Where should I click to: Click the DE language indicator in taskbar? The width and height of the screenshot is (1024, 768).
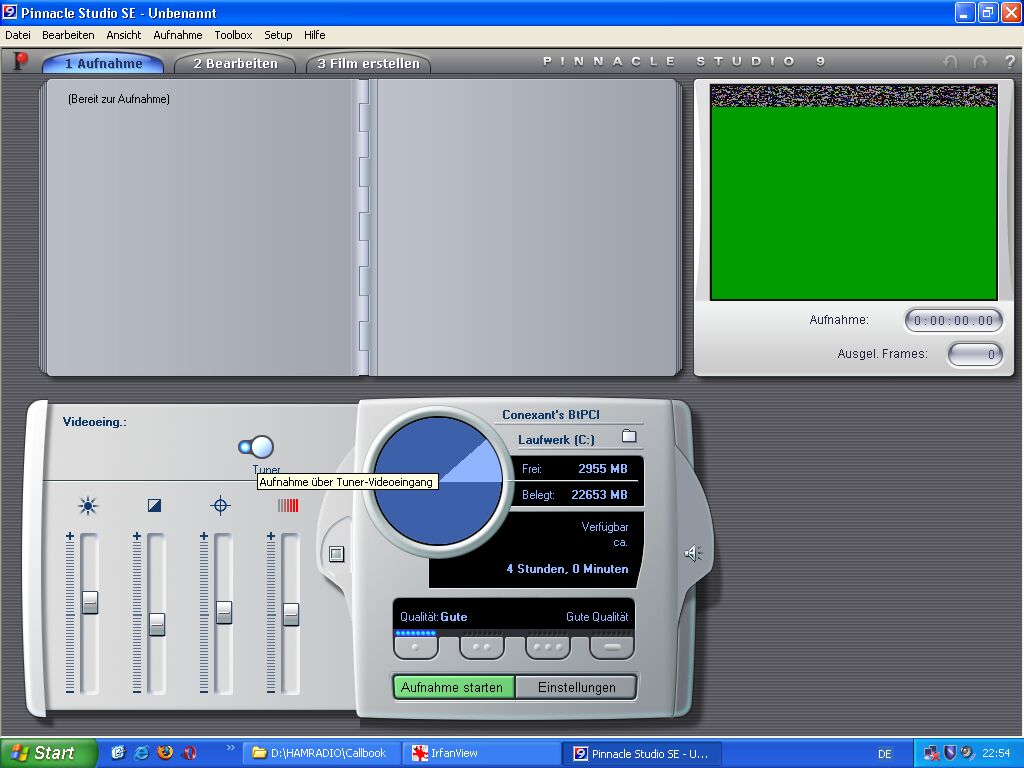point(884,754)
